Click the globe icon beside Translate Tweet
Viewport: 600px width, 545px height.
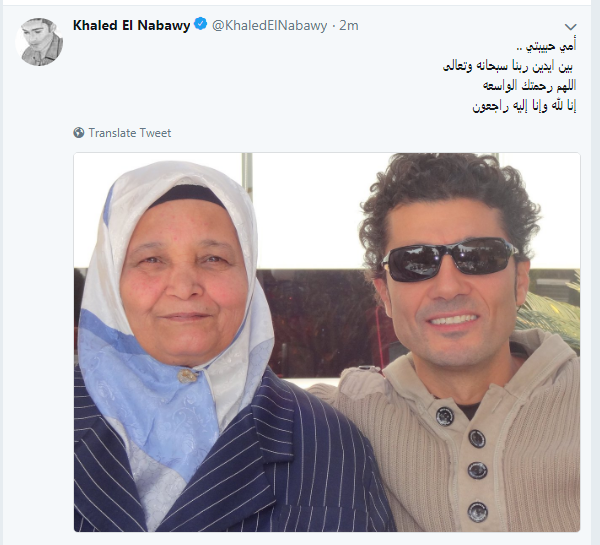pyautogui.click(x=78, y=133)
